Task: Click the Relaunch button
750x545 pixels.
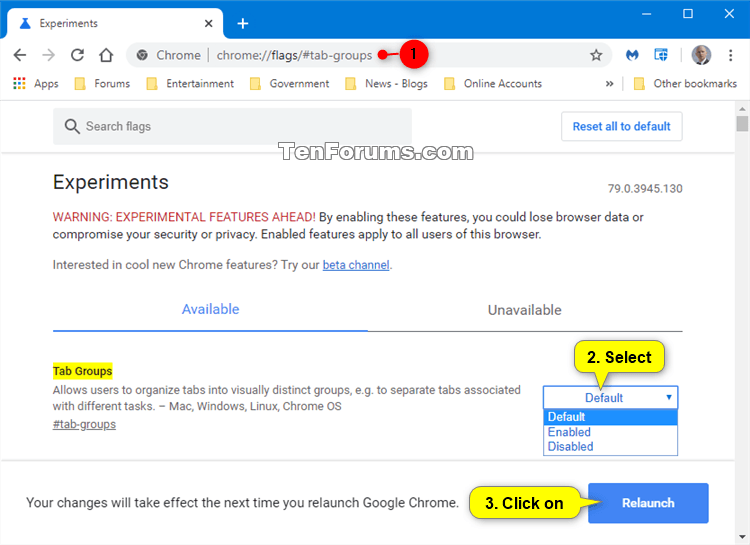Action: [648, 503]
